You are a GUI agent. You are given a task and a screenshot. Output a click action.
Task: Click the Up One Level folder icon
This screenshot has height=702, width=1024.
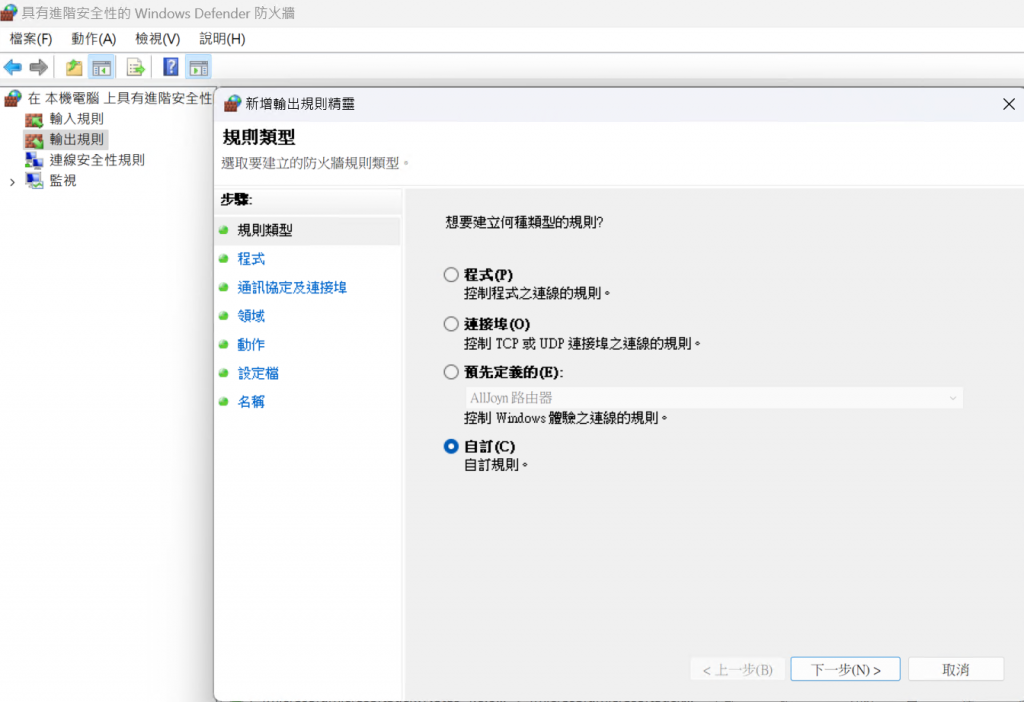click(x=74, y=67)
